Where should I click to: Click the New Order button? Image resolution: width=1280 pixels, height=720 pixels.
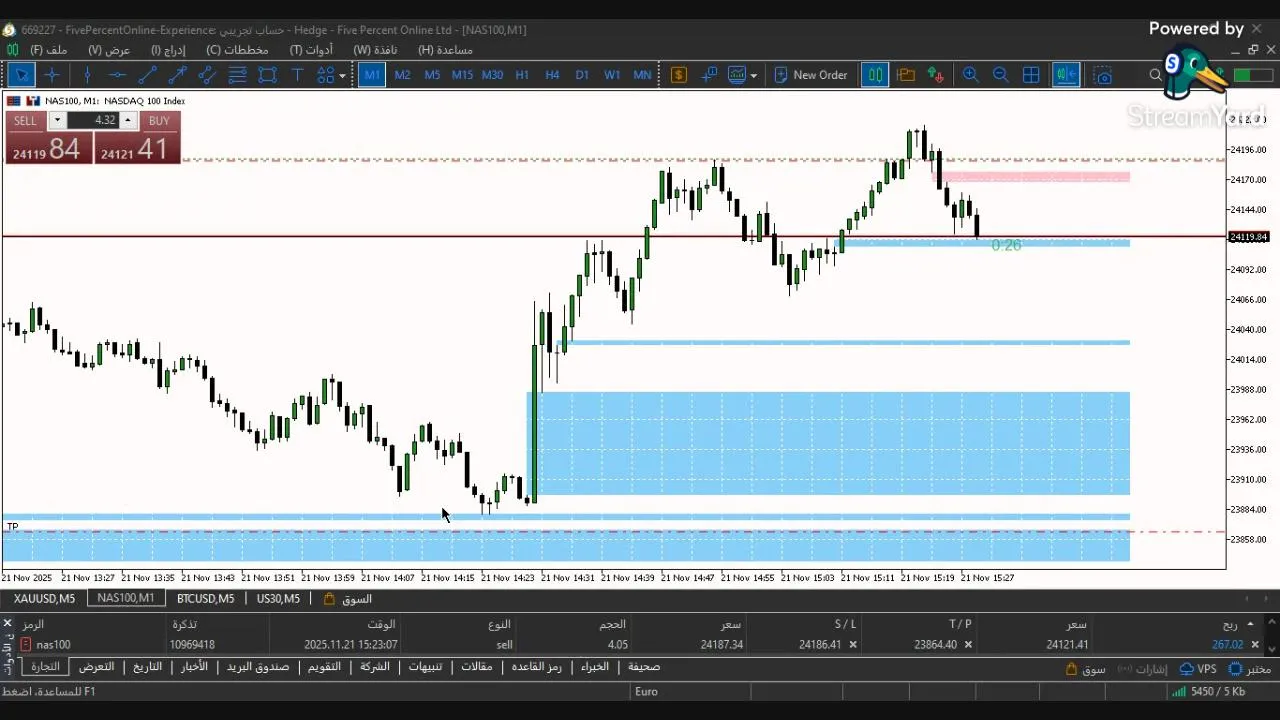[809, 75]
